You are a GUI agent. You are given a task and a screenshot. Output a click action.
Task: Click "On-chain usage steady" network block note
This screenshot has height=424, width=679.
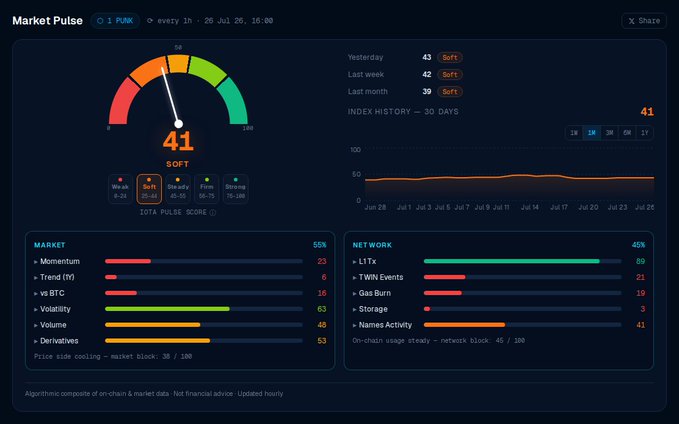tap(439, 341)
